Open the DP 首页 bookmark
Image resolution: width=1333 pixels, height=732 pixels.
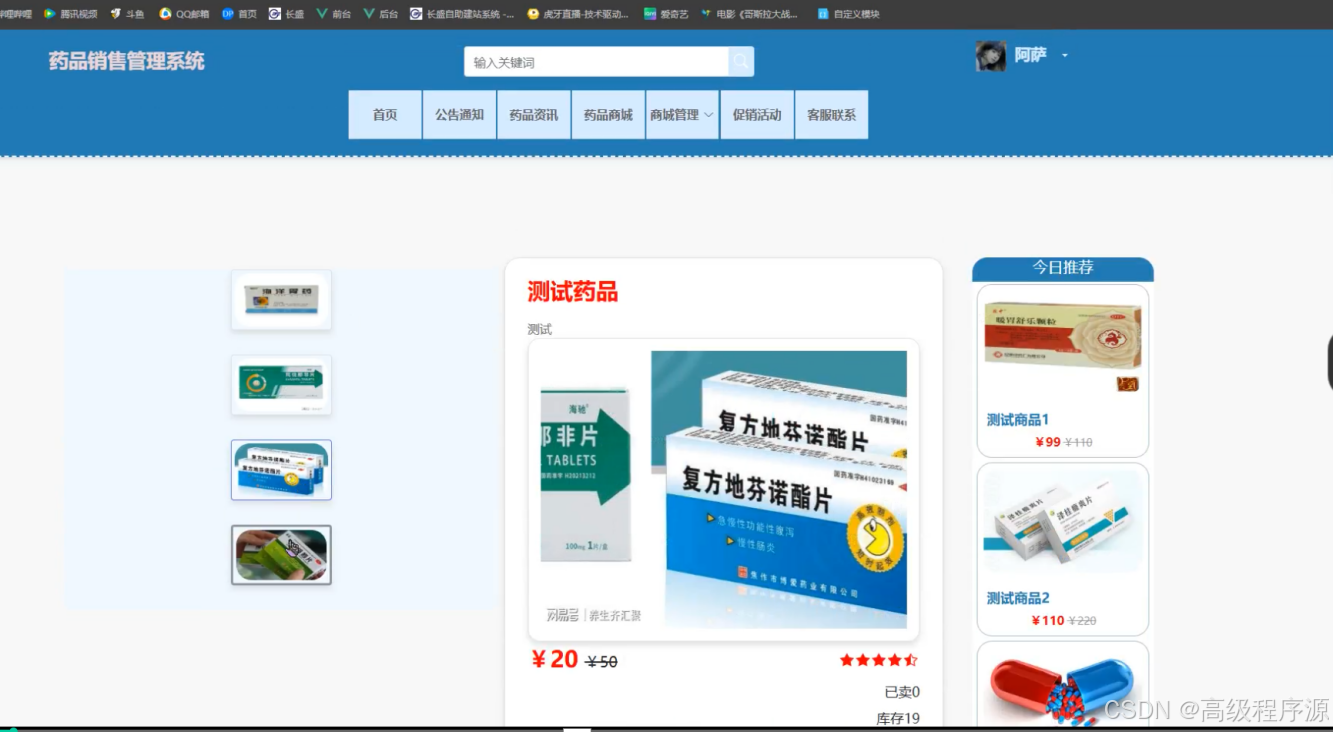(239, 14)
